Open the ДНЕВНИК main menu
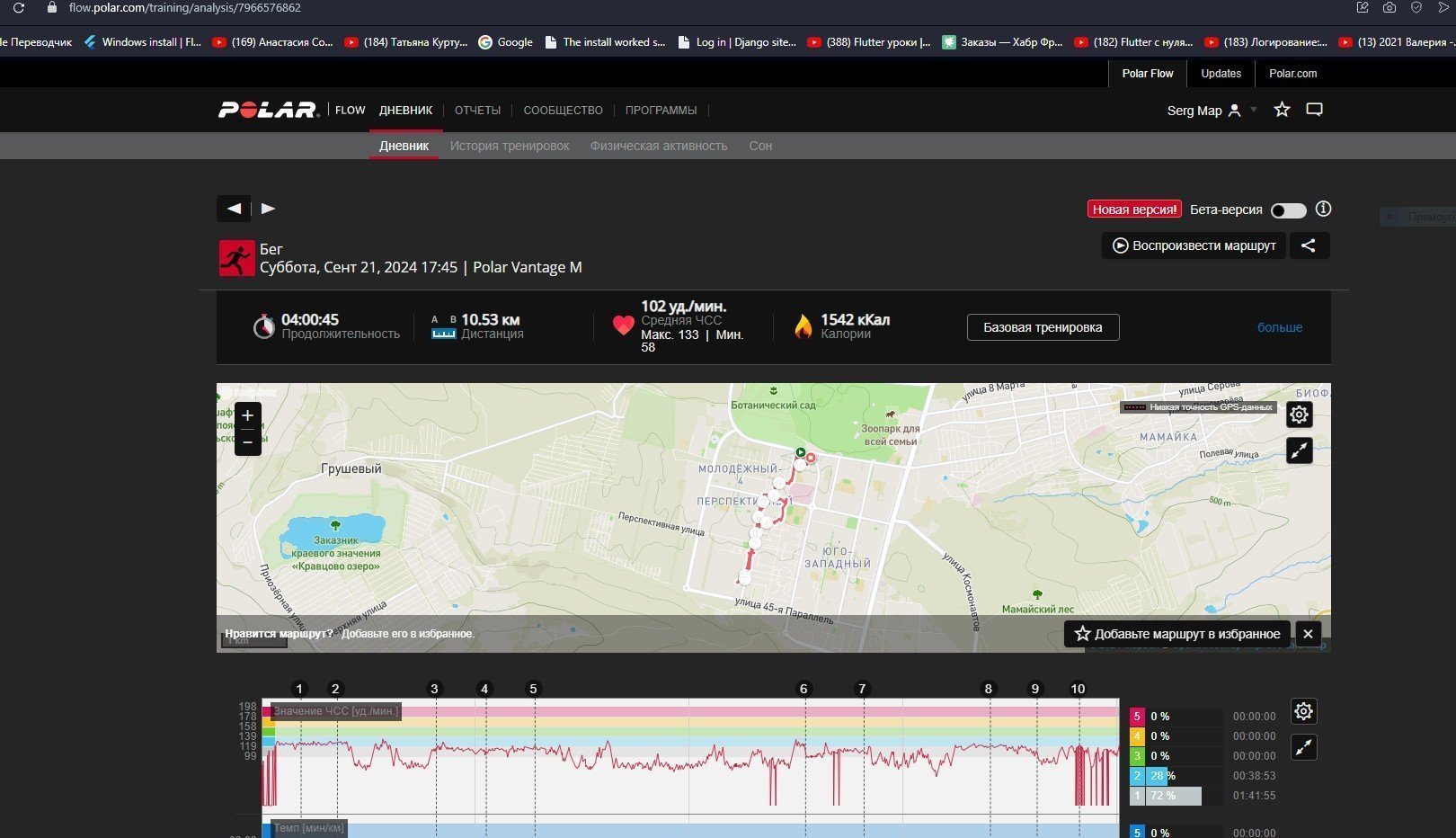This screenshot has width=1456, height=838. (405, 111)
